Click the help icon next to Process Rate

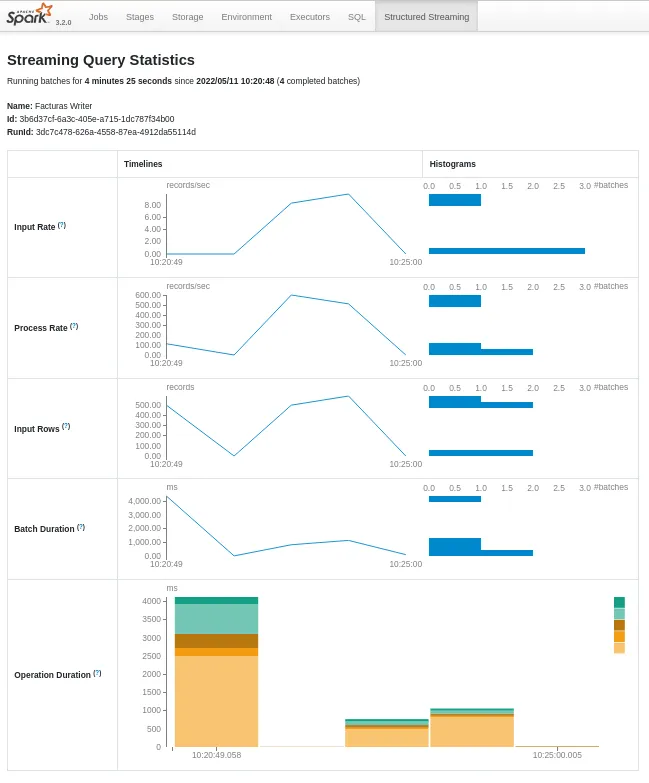coord(74,326)
